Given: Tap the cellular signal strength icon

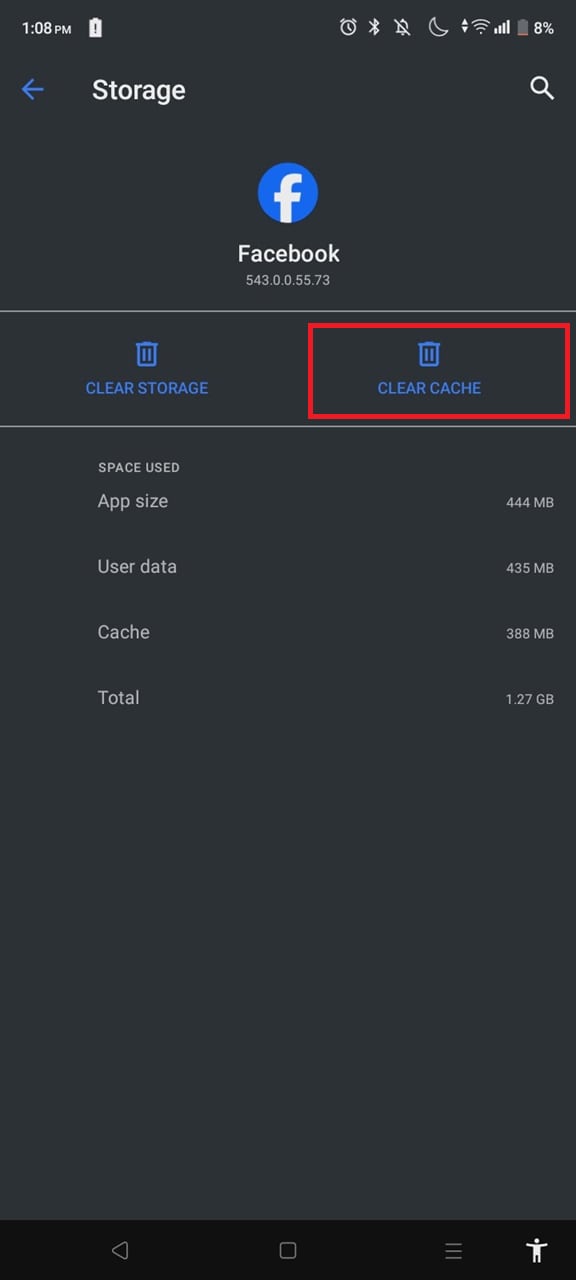Looking at the screenshot, I should pos(500,28).
